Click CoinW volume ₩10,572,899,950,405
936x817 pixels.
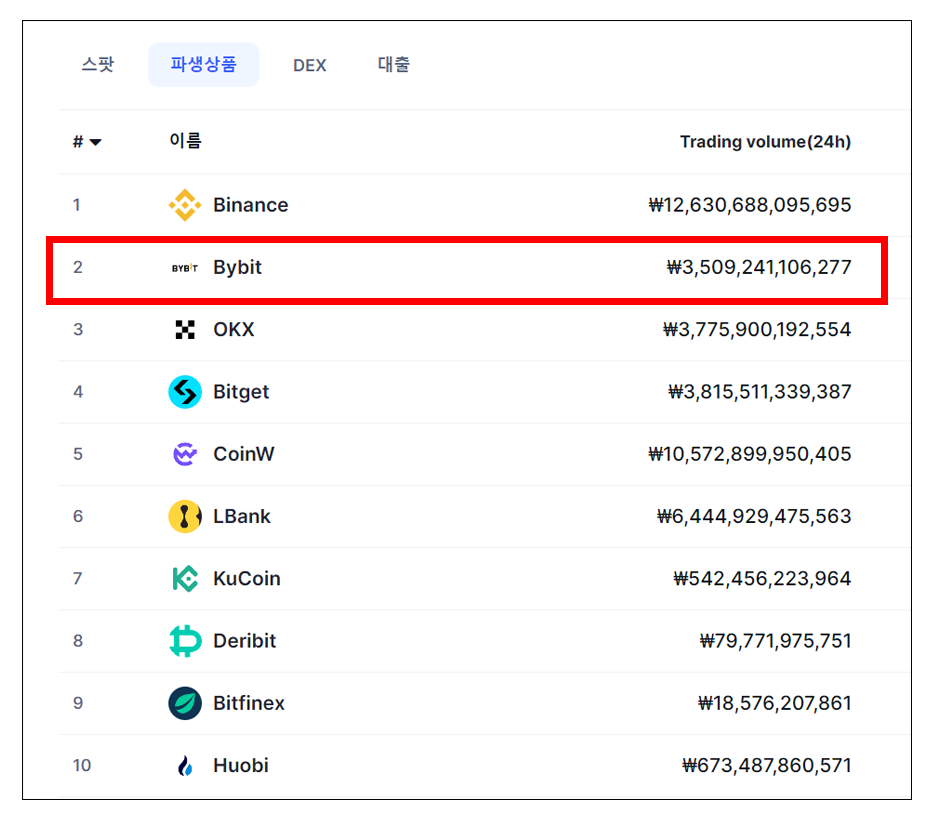tap(750, 454)
